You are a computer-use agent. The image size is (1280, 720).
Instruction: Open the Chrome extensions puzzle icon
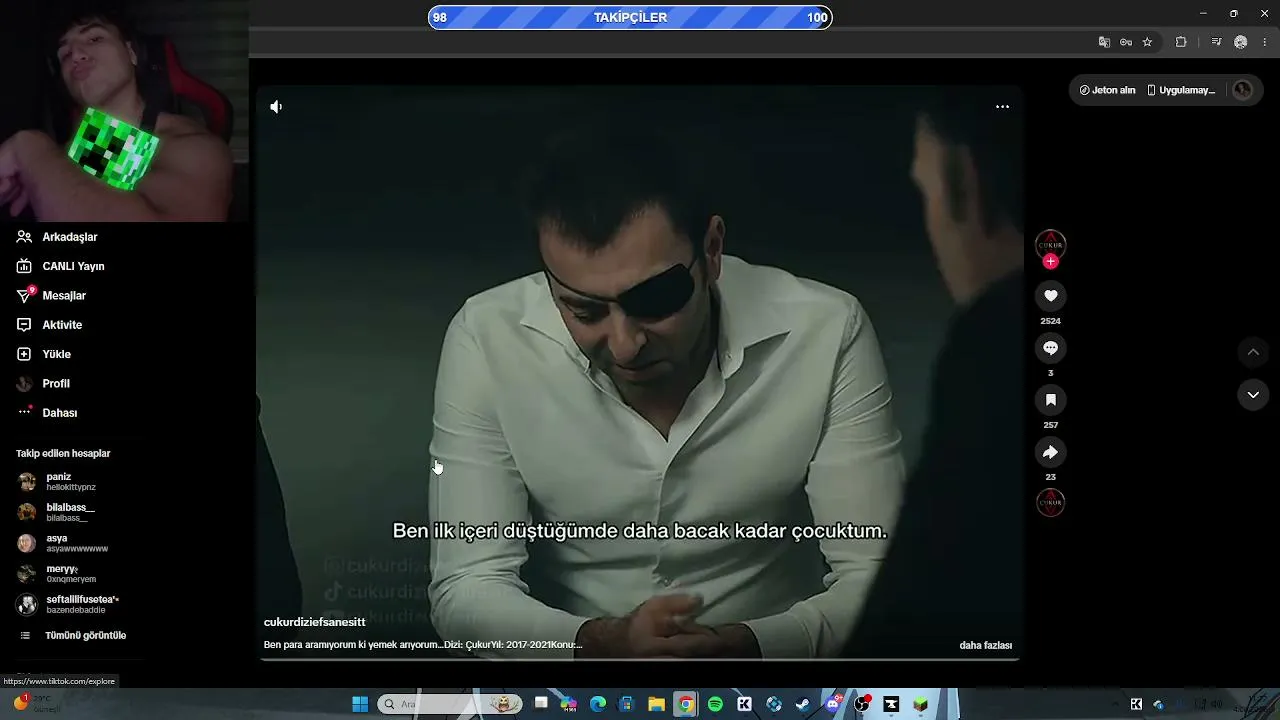point(1181,42)
